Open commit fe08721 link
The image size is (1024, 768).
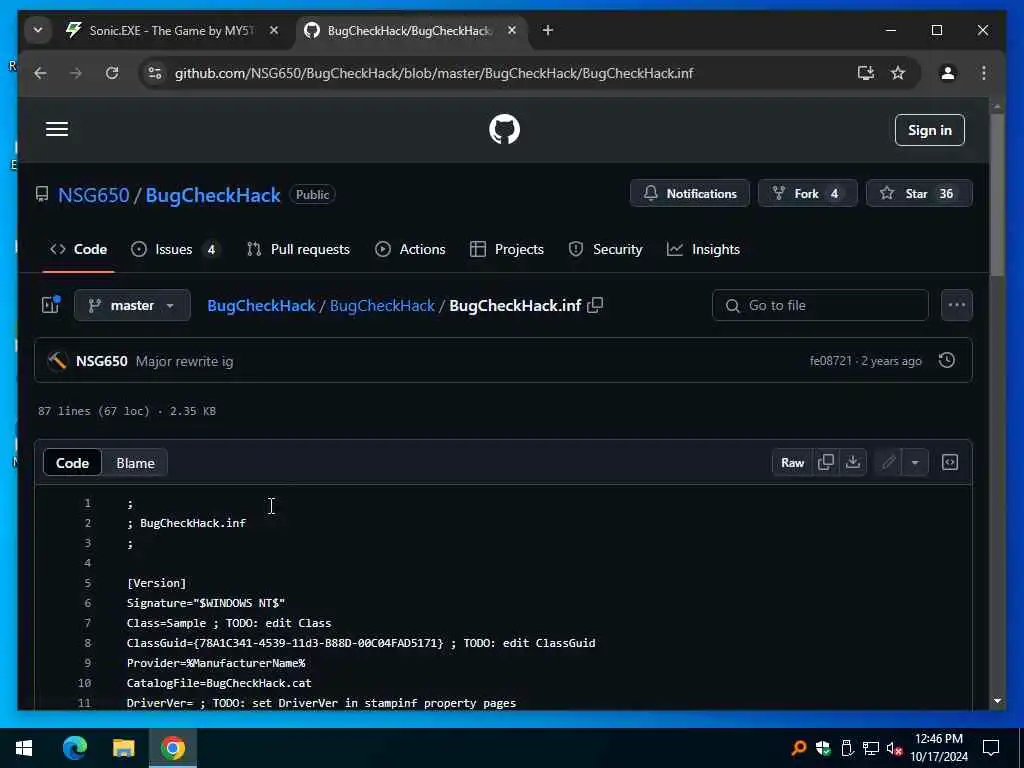click(831, 361)
